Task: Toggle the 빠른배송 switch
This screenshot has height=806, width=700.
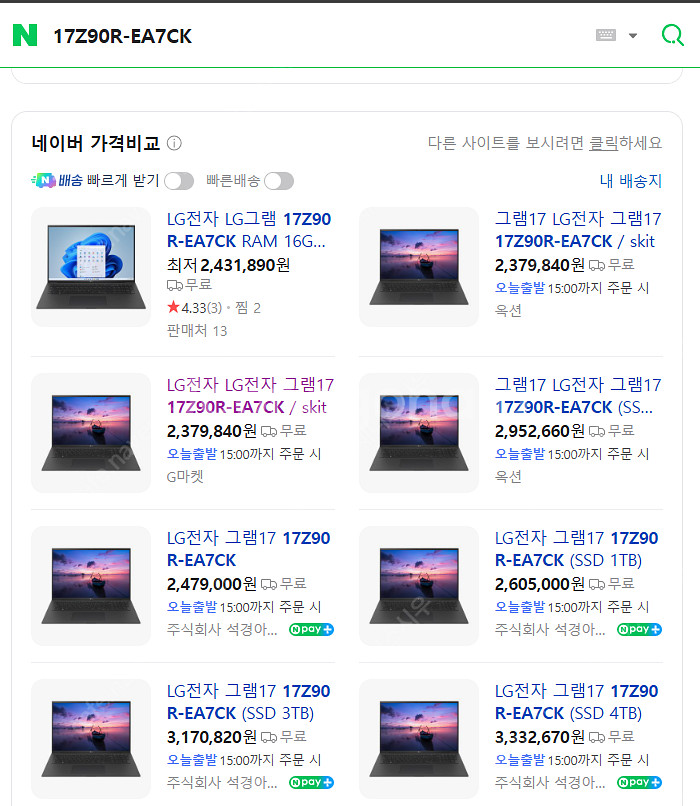Action: click(x=279, y=181)
